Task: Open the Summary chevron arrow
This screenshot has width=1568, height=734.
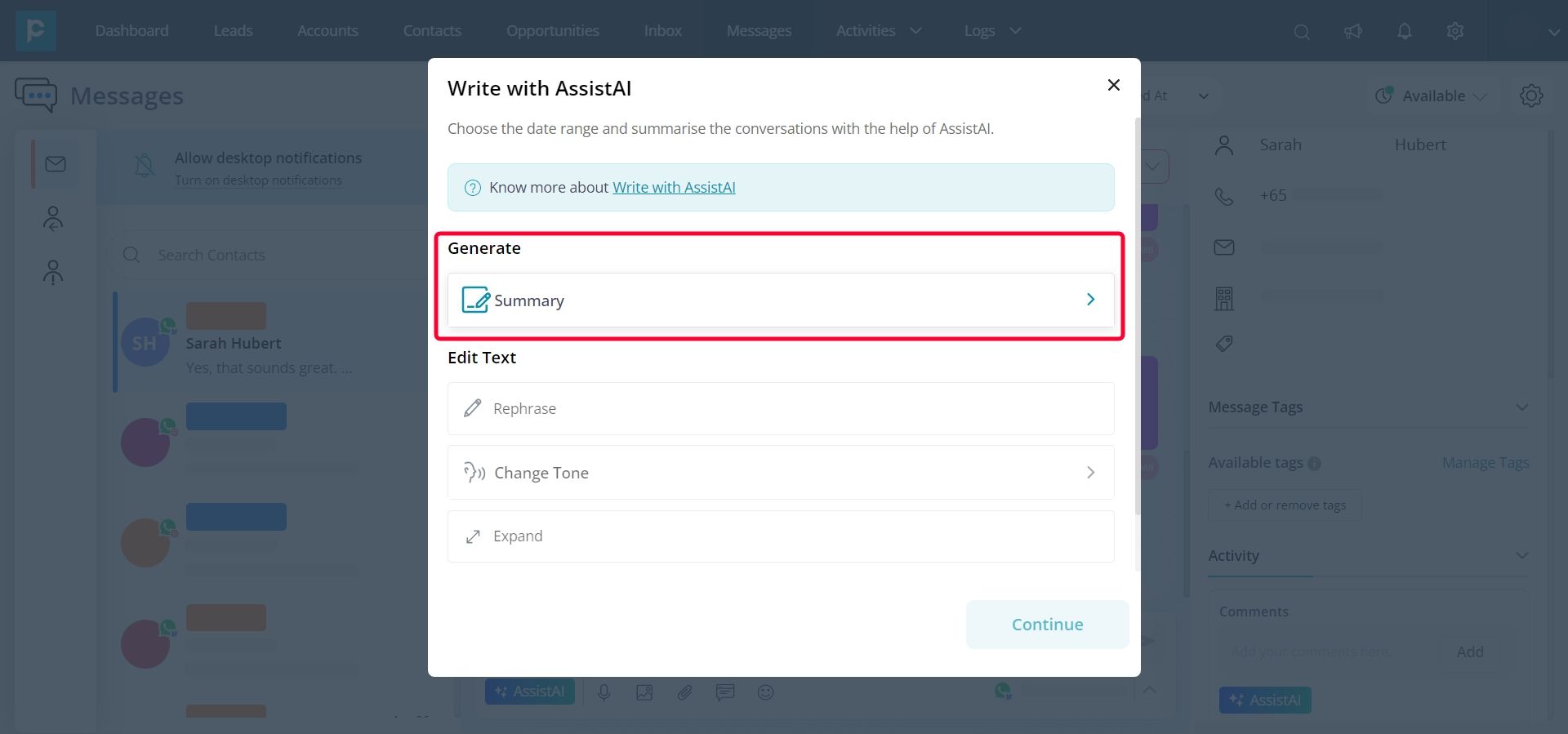Action: click(1090, 300)
